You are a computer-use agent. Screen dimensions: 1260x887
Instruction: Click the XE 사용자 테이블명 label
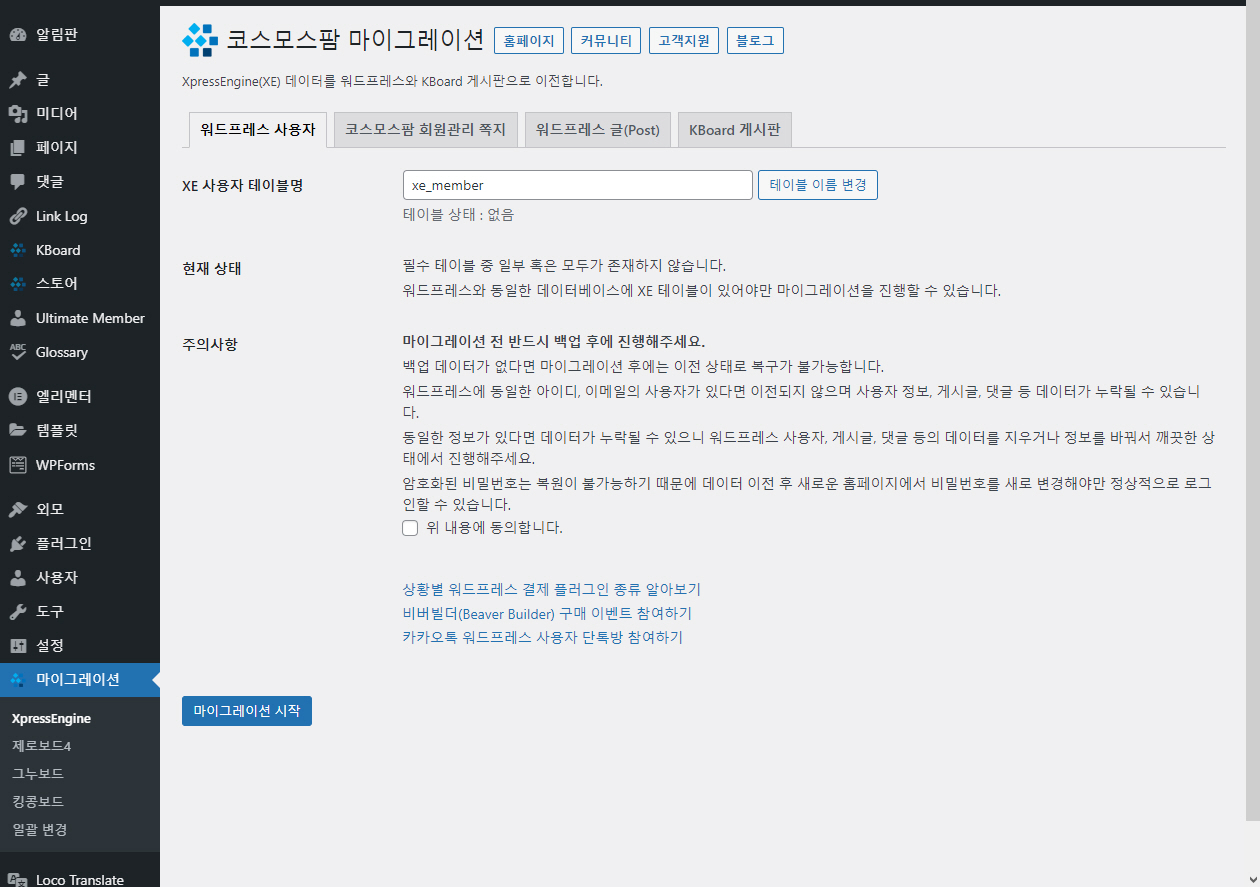pyautogui.click(x=242, y=185)
